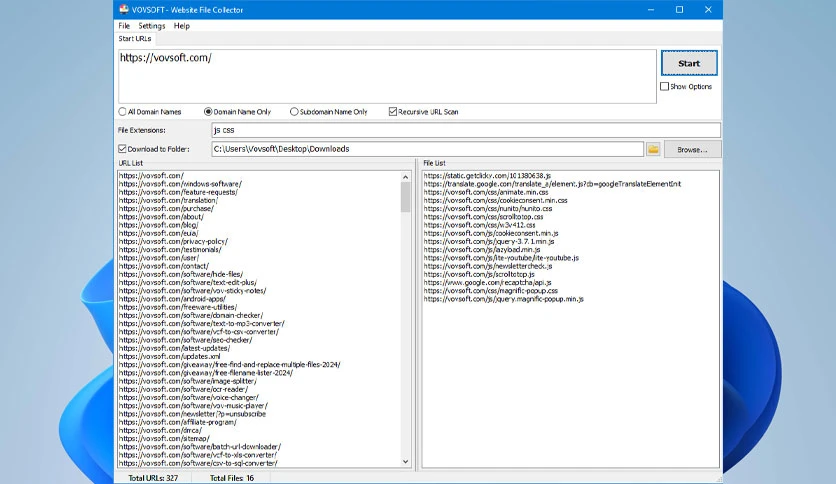This screenshot has width=836, height=484.
Task: Select css/magnific-popup.css file row
Action: pos(491,291)
